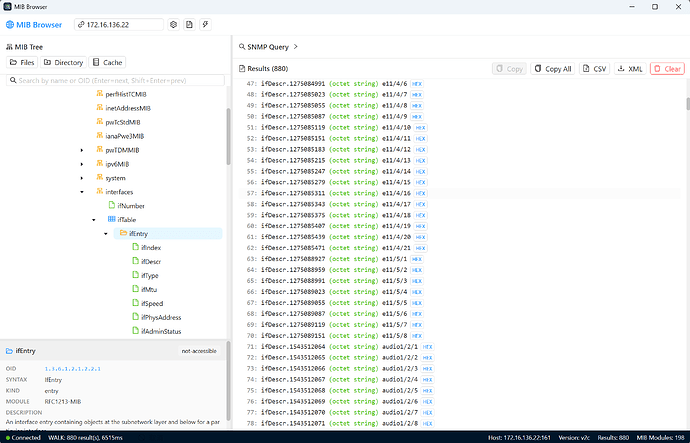Select the ifNumber tree node label
Screen dimensions: 690x443
[x=131, y=205]
